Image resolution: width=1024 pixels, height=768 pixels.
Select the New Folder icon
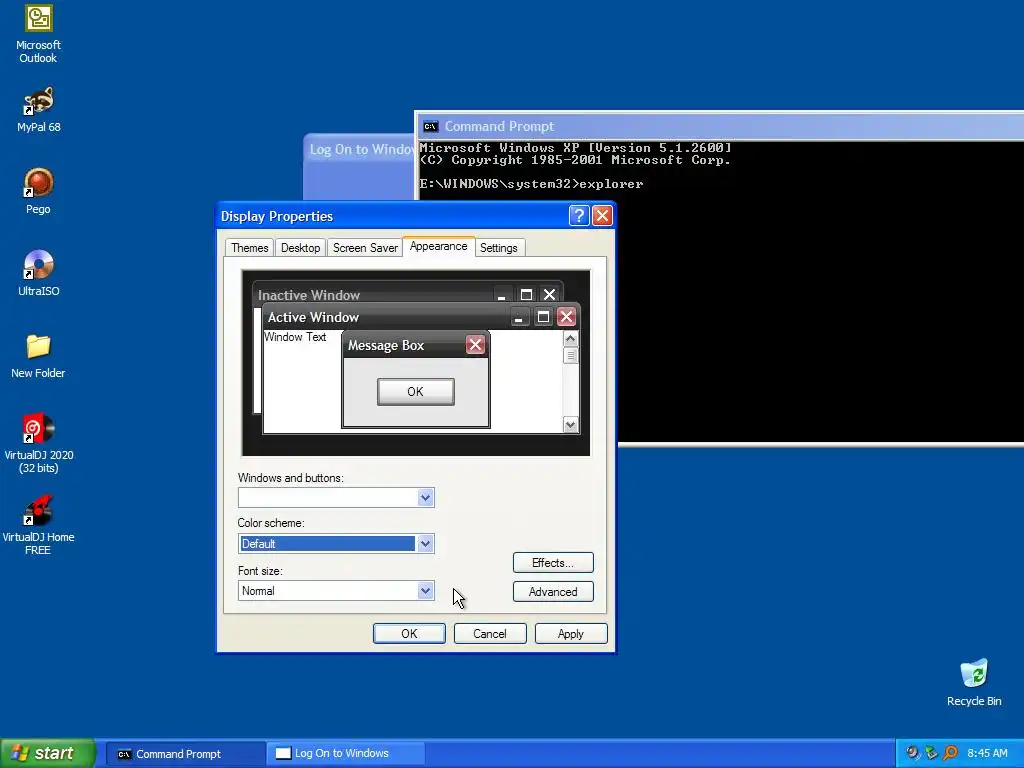coord(39,356)
